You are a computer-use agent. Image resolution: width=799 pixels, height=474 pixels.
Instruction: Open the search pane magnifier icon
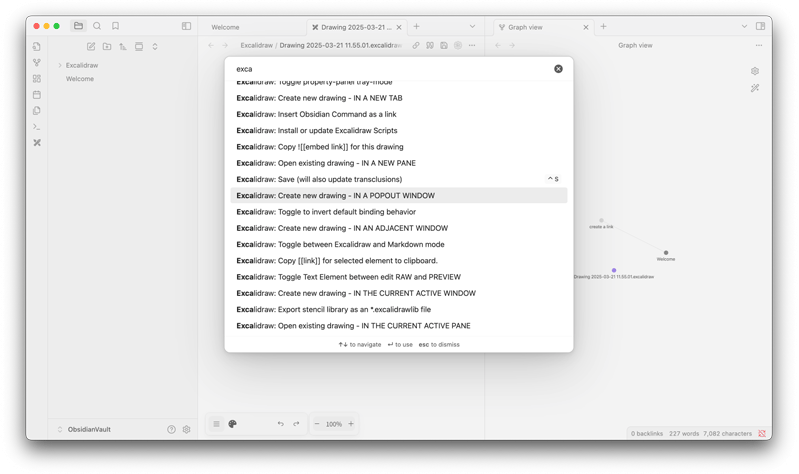[x=97, y=25]
